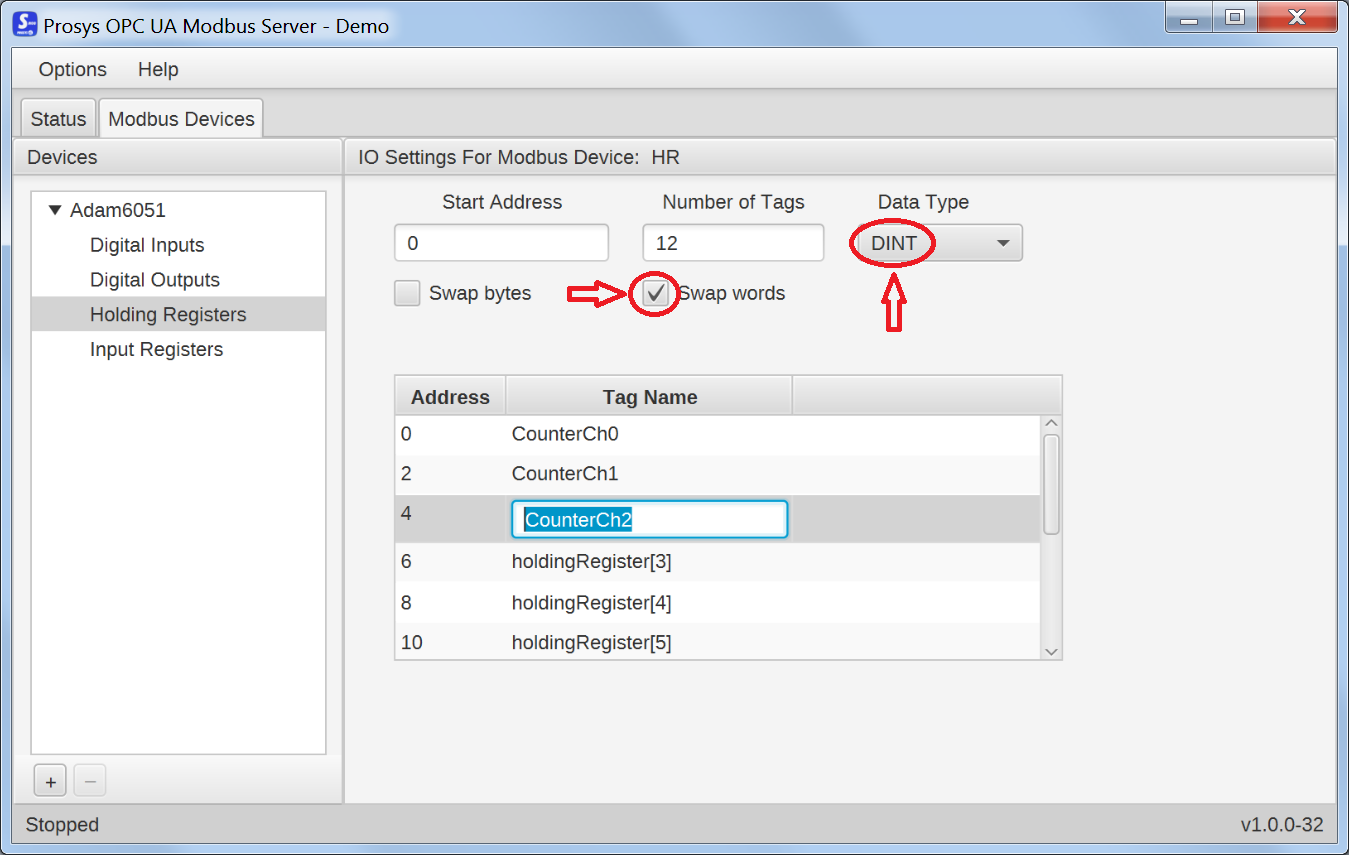Enable the Swap bytes checkbox
Screen dimensions: 1349x855
pyautogui.click(x=407, y=293)
